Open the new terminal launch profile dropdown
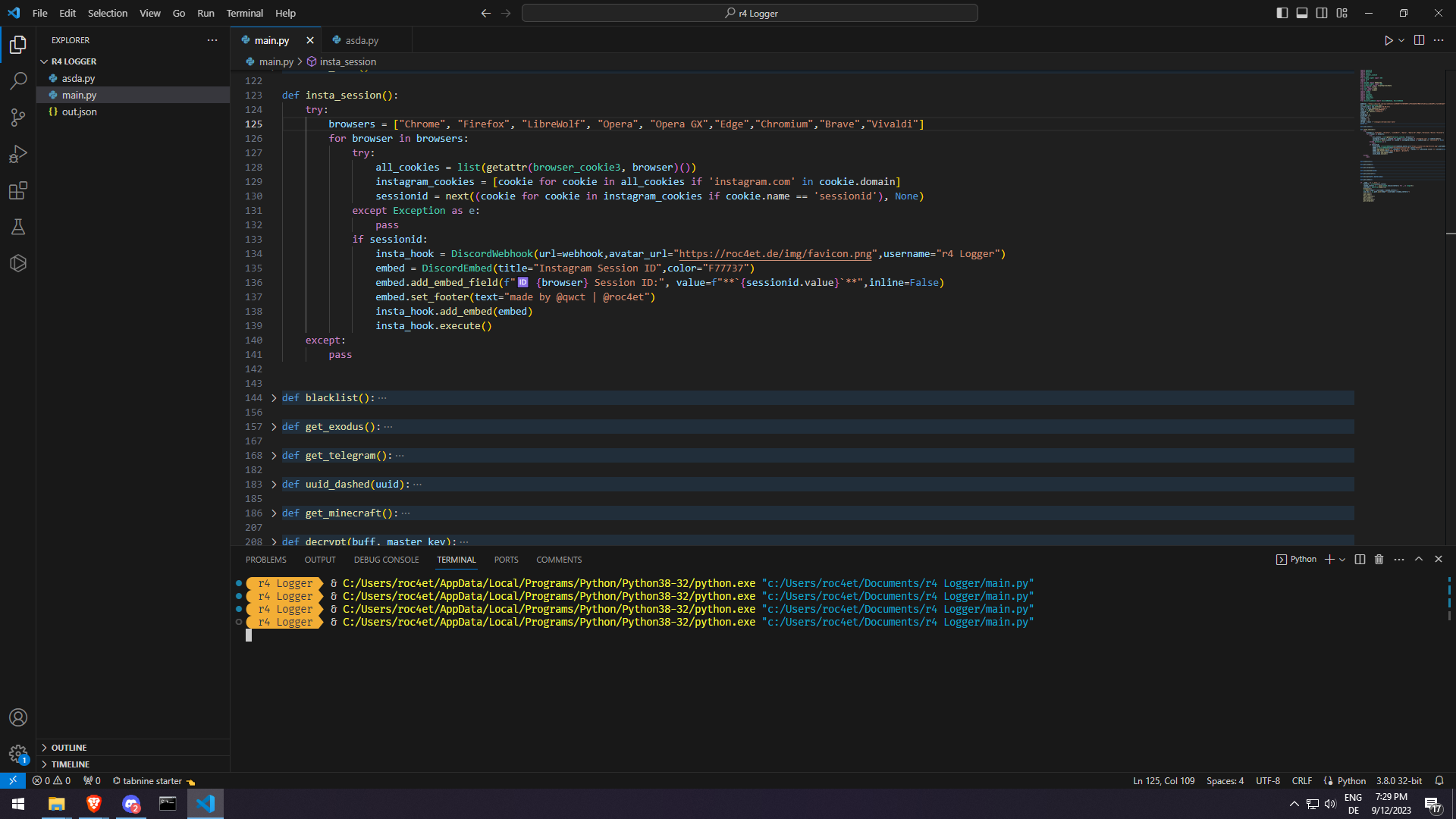The height and width of the screenshot is (819, 1456). tap(1342, 560)
